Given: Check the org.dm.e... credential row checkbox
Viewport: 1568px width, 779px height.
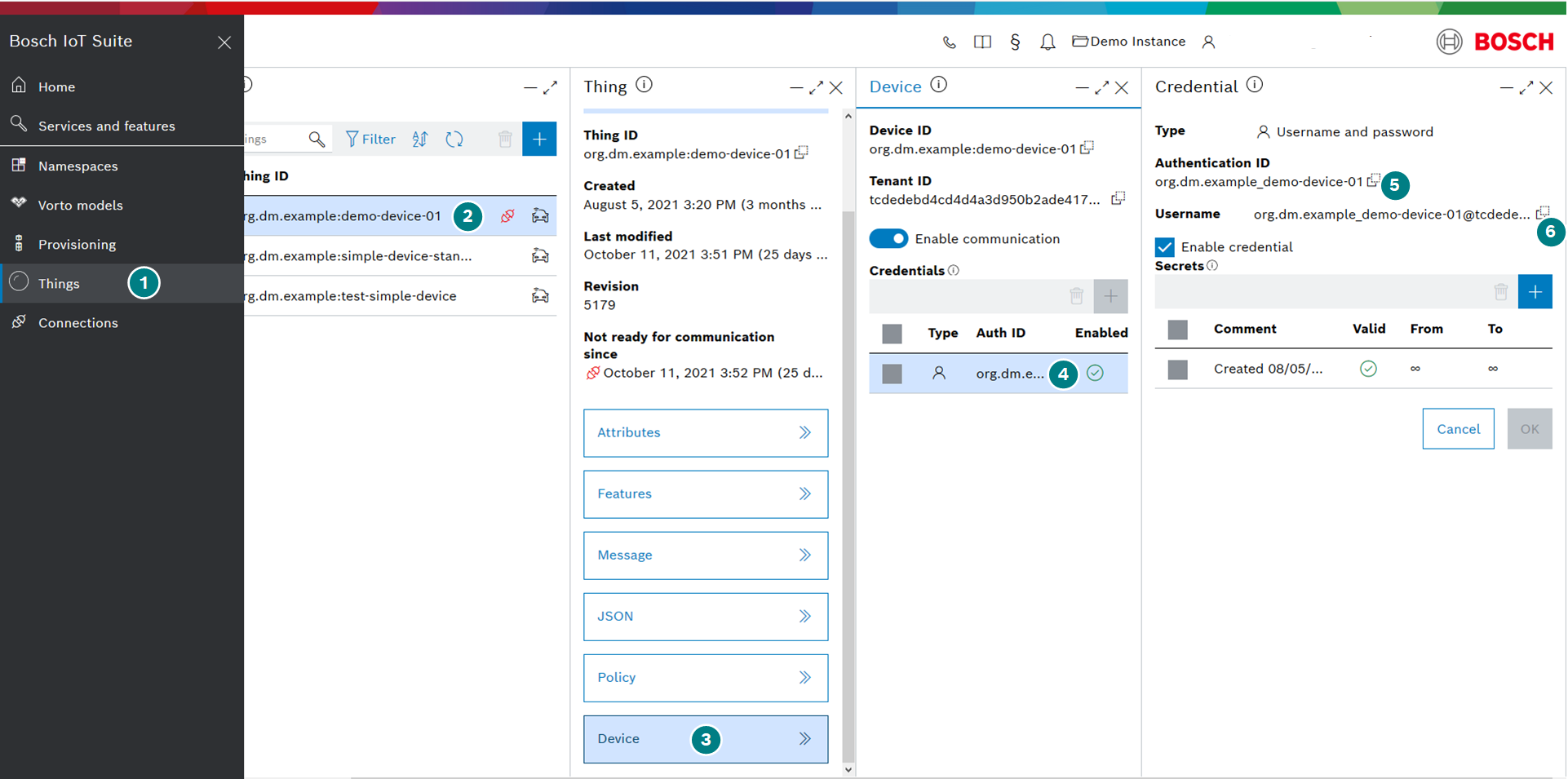Looking at the screenshot, I should tap(893, 374).
